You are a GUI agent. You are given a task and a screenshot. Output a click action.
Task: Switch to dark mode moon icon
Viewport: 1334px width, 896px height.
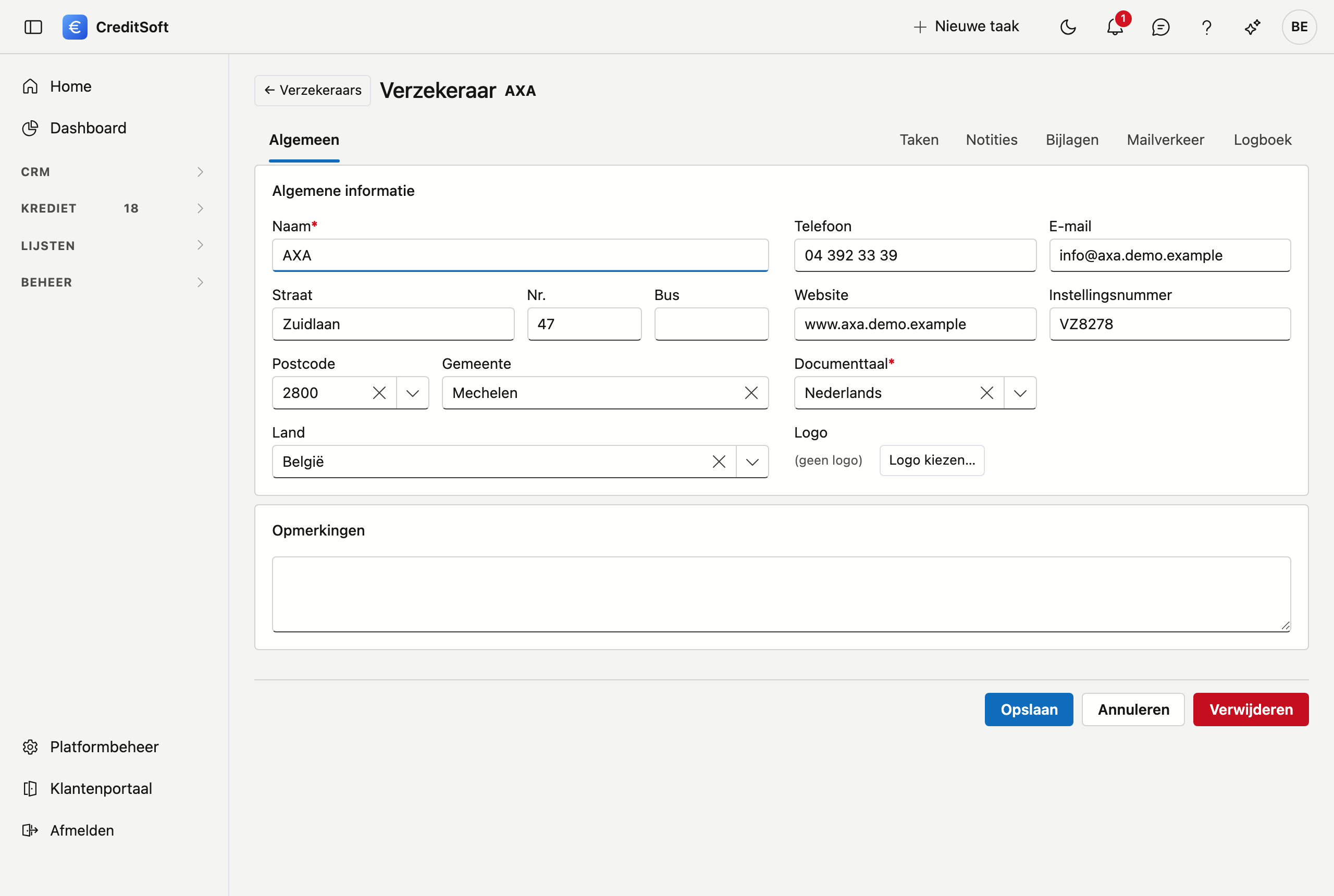[x=1068, y=27]
